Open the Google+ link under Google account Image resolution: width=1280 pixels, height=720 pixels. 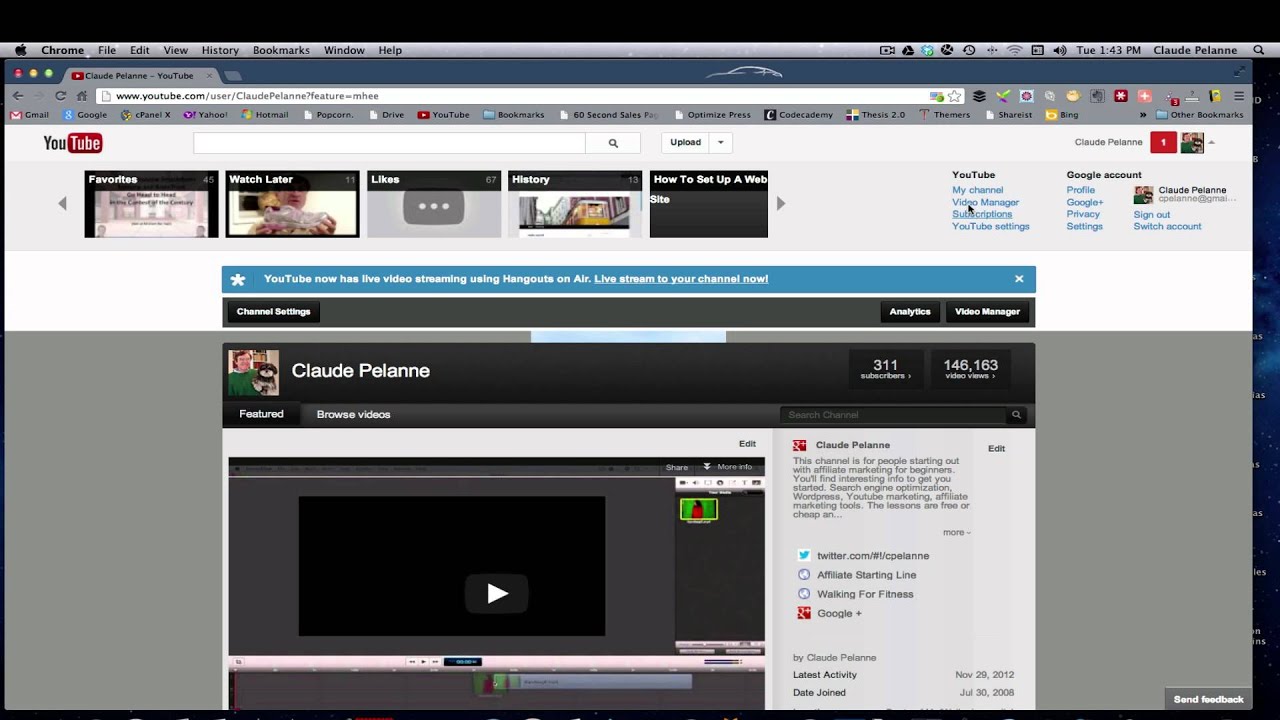[1084, 202]
